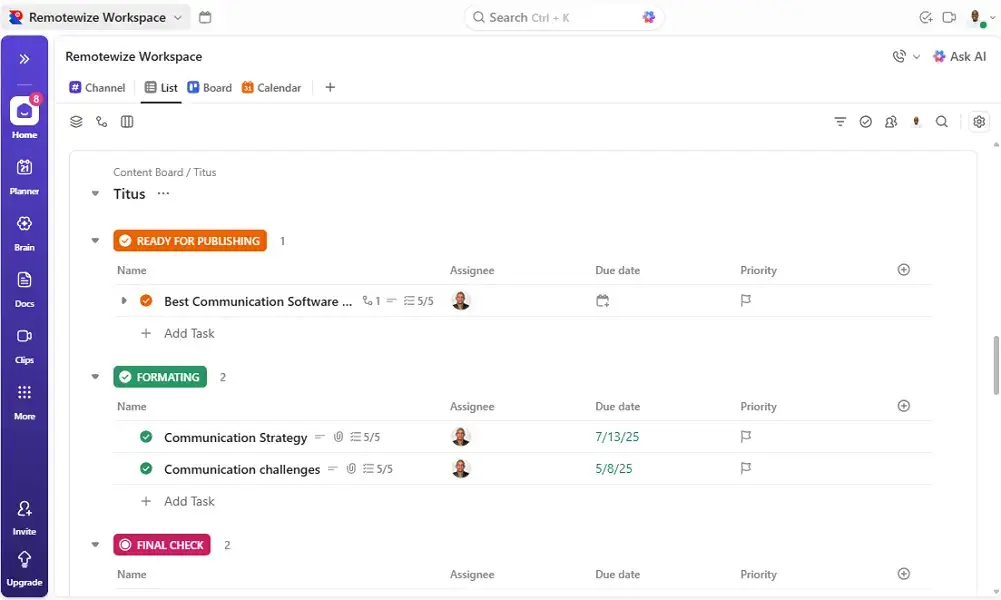
Task: Open filters for the List view
Action: tap(840, 121)
